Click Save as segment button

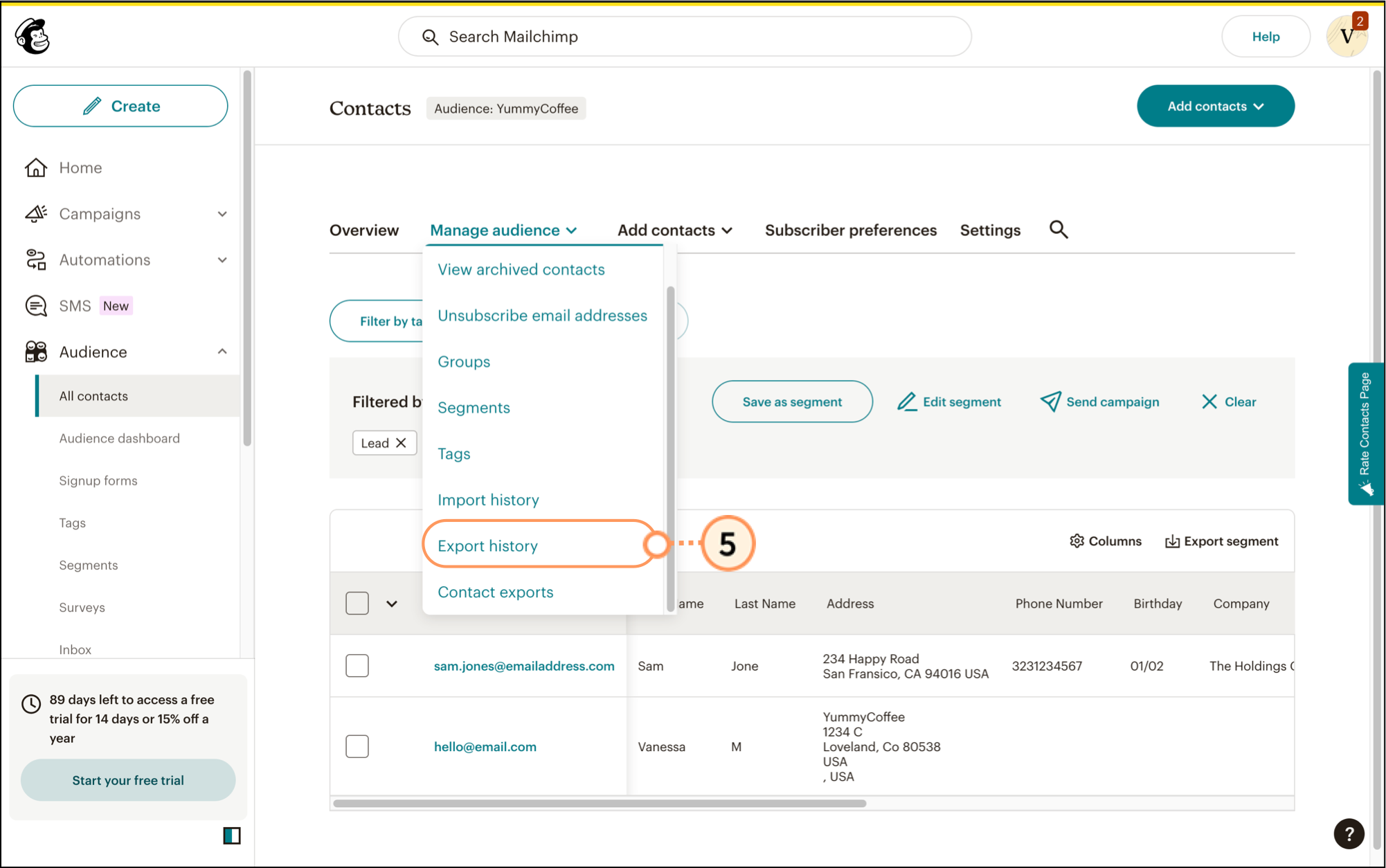click(792, 401)
